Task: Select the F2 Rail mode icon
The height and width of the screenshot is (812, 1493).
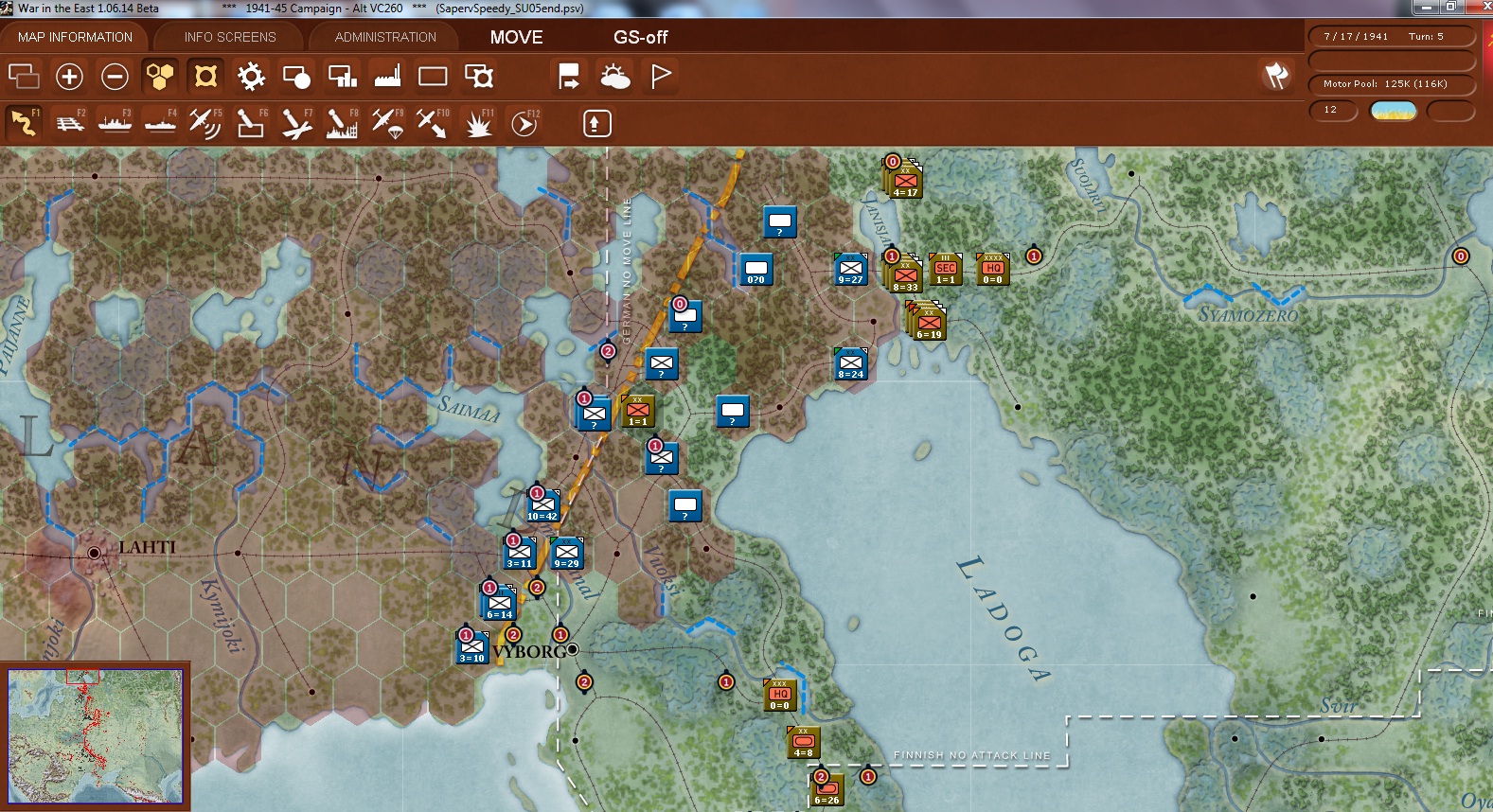Action: 70,123
